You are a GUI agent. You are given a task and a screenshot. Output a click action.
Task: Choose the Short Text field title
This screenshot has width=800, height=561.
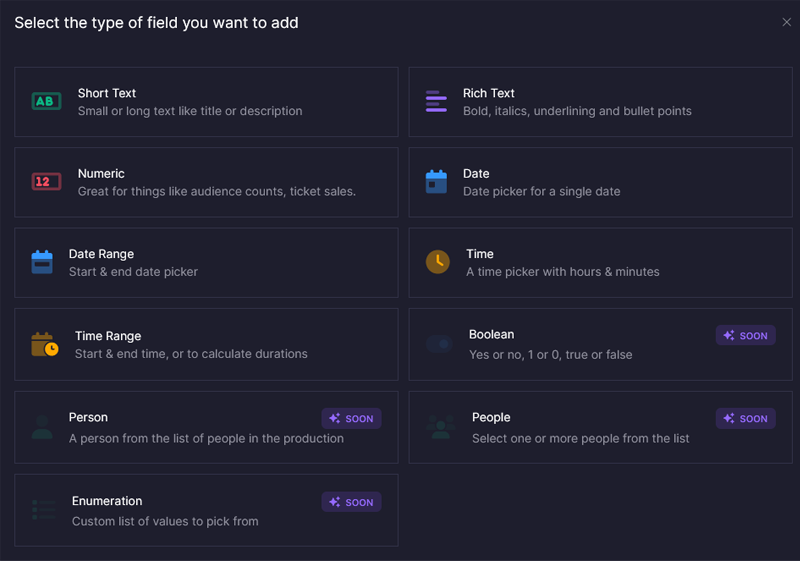point(107,93)
